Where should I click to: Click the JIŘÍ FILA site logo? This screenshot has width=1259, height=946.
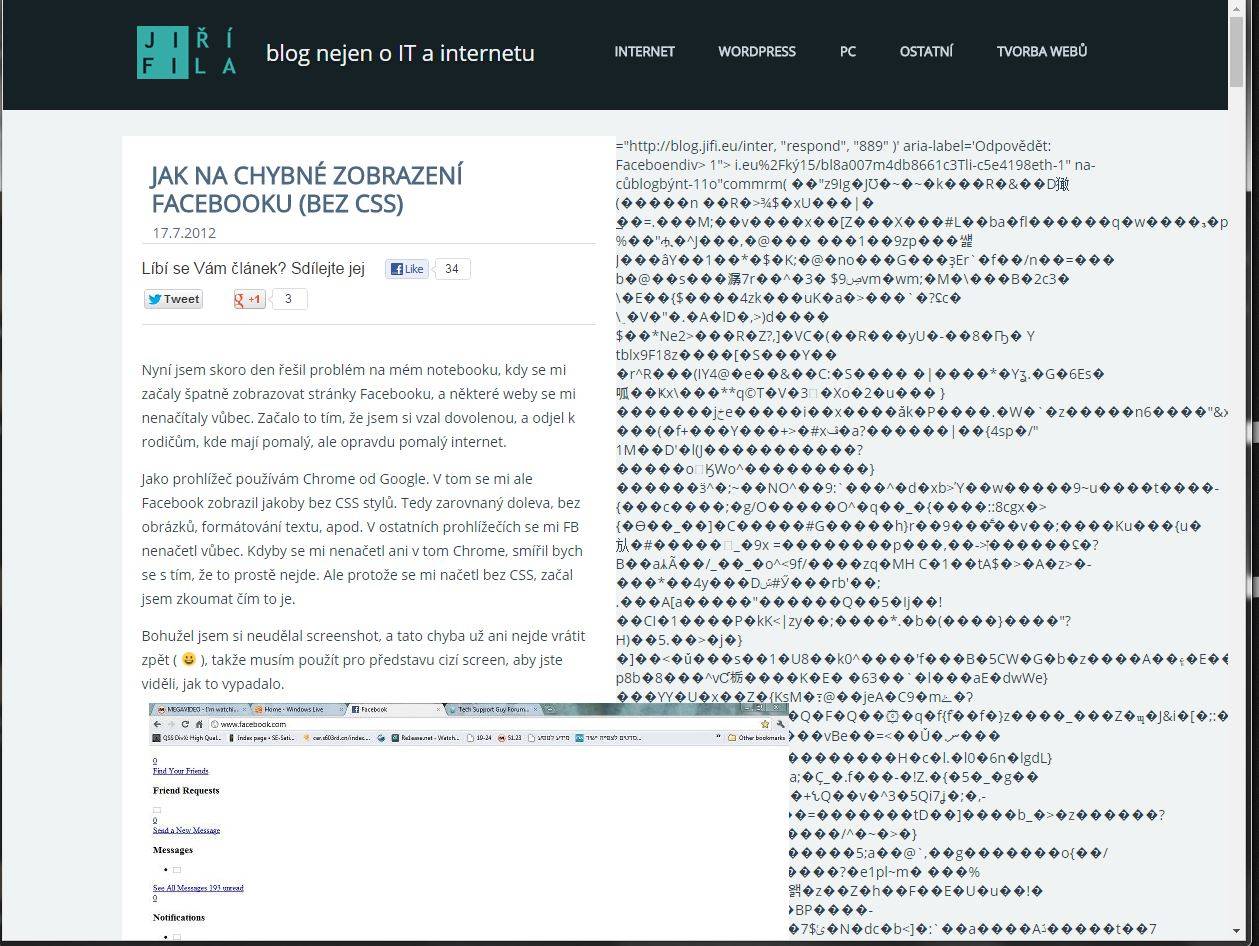[x=187, y=52]
